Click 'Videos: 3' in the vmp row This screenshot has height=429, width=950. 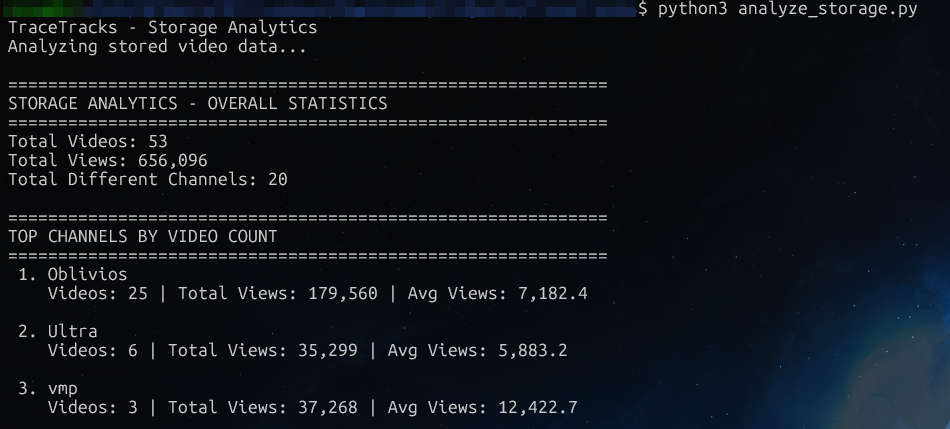pos(93,407)
